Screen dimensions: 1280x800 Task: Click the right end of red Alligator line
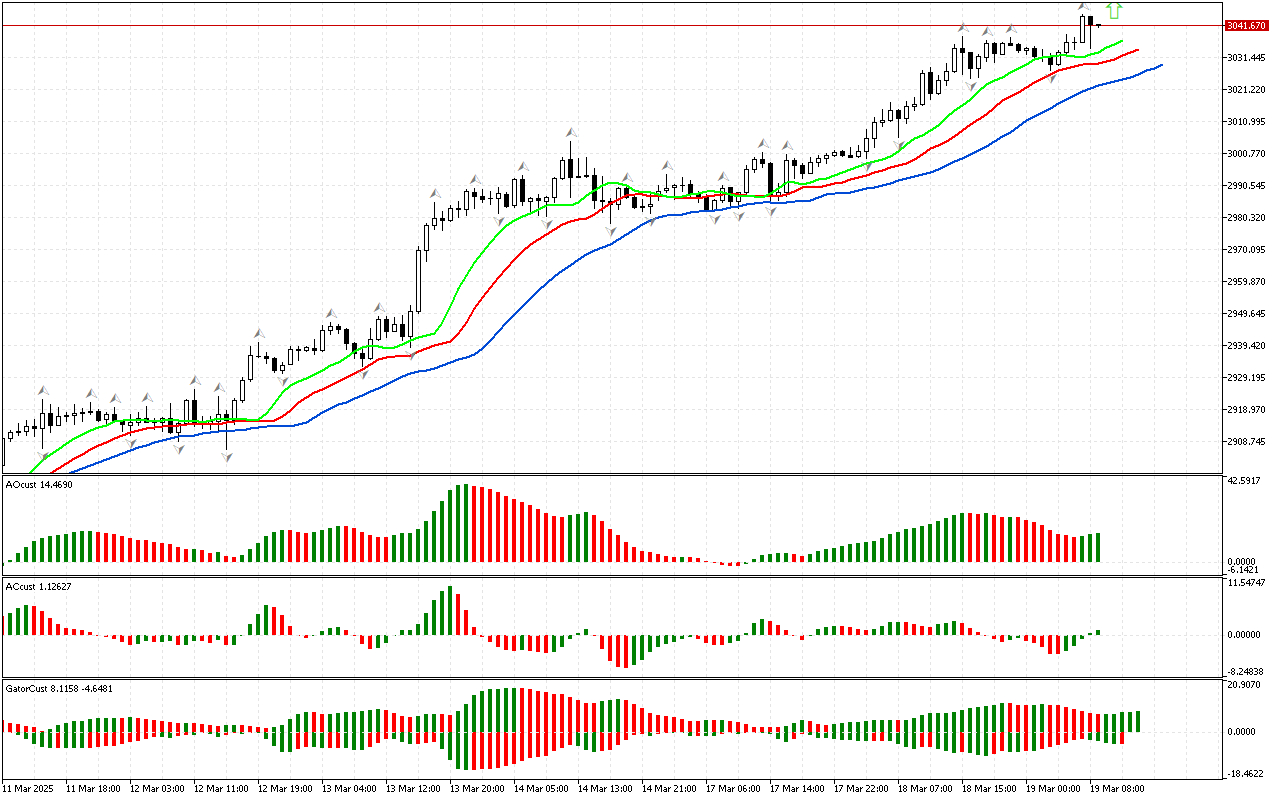(1138, 50)
